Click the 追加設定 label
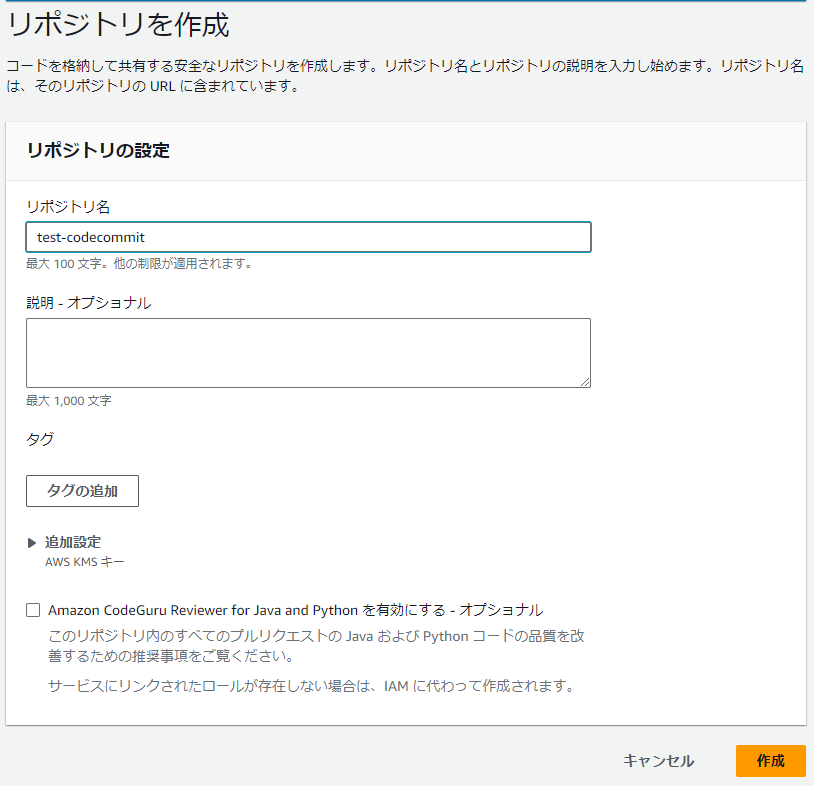 pos(73,542)
